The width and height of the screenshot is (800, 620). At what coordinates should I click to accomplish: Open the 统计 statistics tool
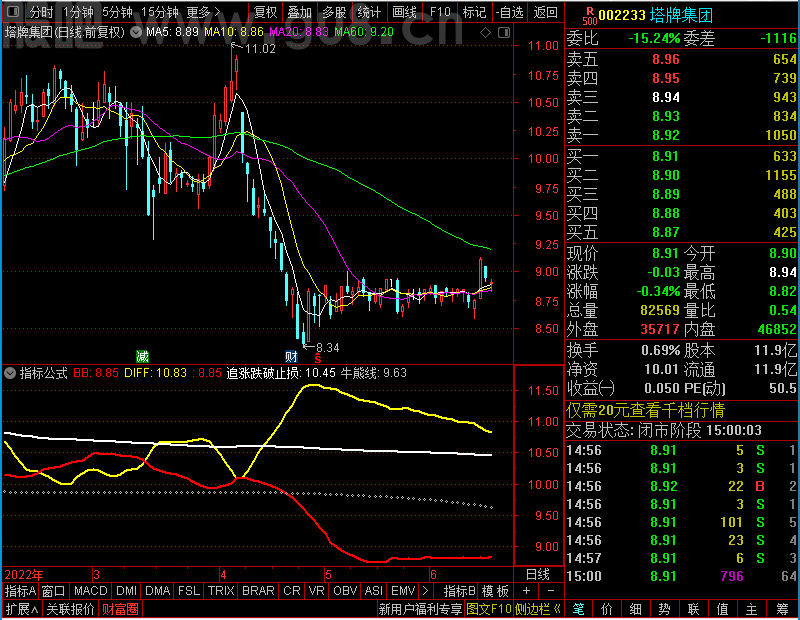point(369,12)
